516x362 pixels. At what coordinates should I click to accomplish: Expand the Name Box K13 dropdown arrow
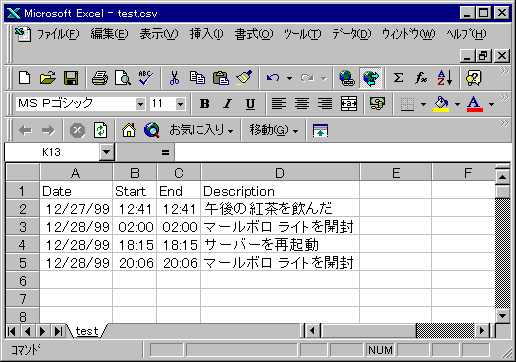tap(106, 152)
